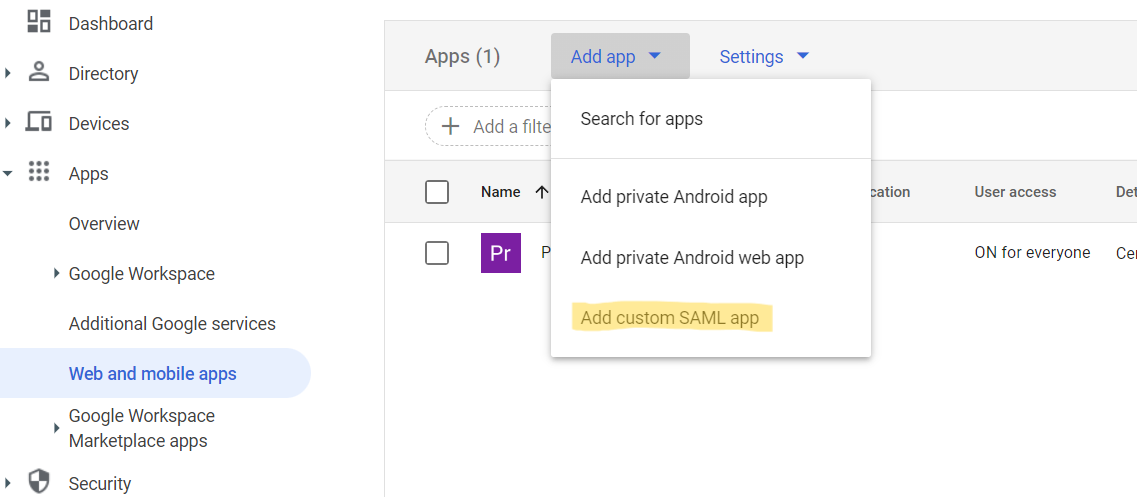Click the User access column header
The width and height of the screenshot is (1137, 497).
click(x=1015, y=192)
